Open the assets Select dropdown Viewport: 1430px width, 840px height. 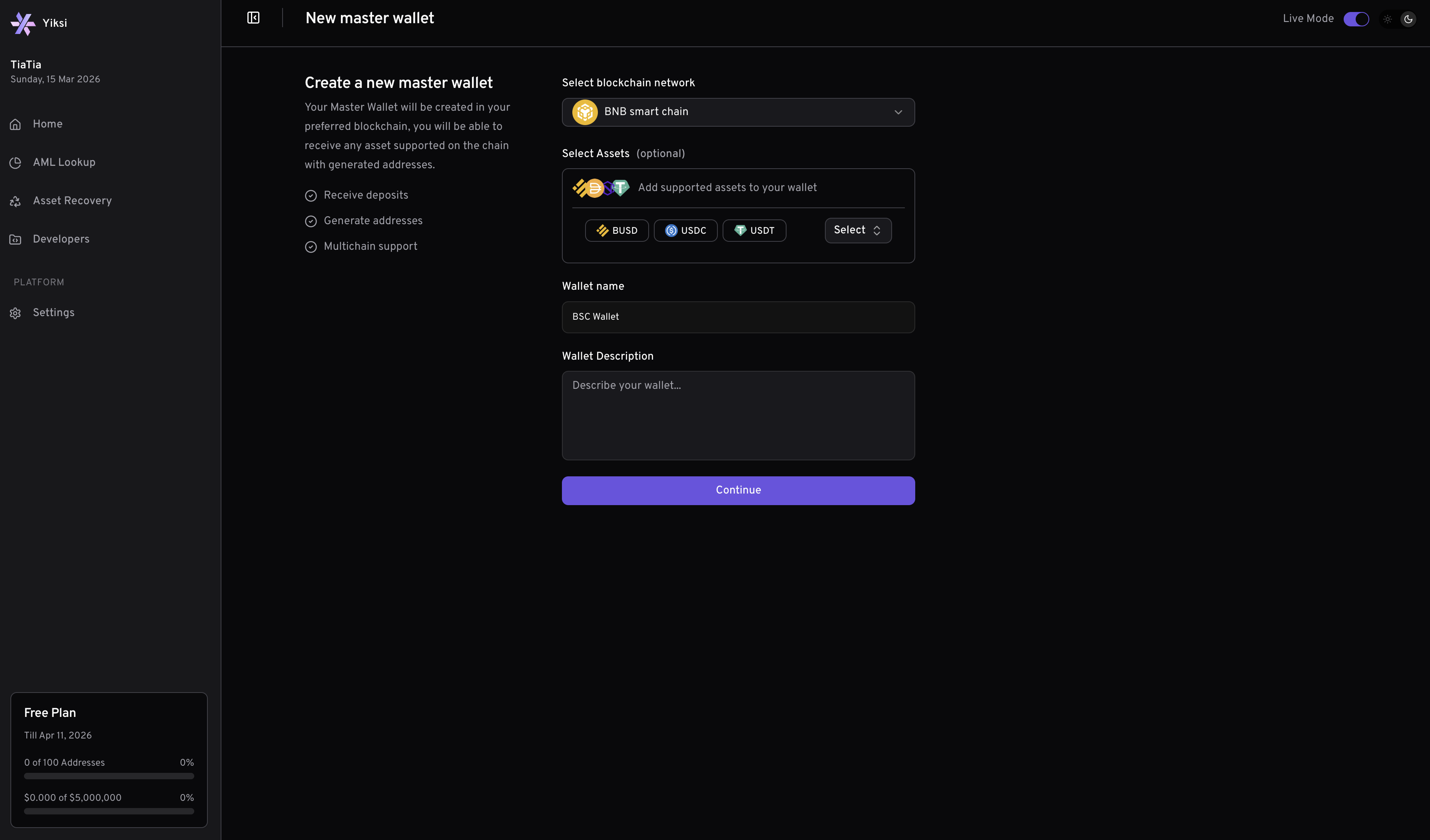coord(857,231)
